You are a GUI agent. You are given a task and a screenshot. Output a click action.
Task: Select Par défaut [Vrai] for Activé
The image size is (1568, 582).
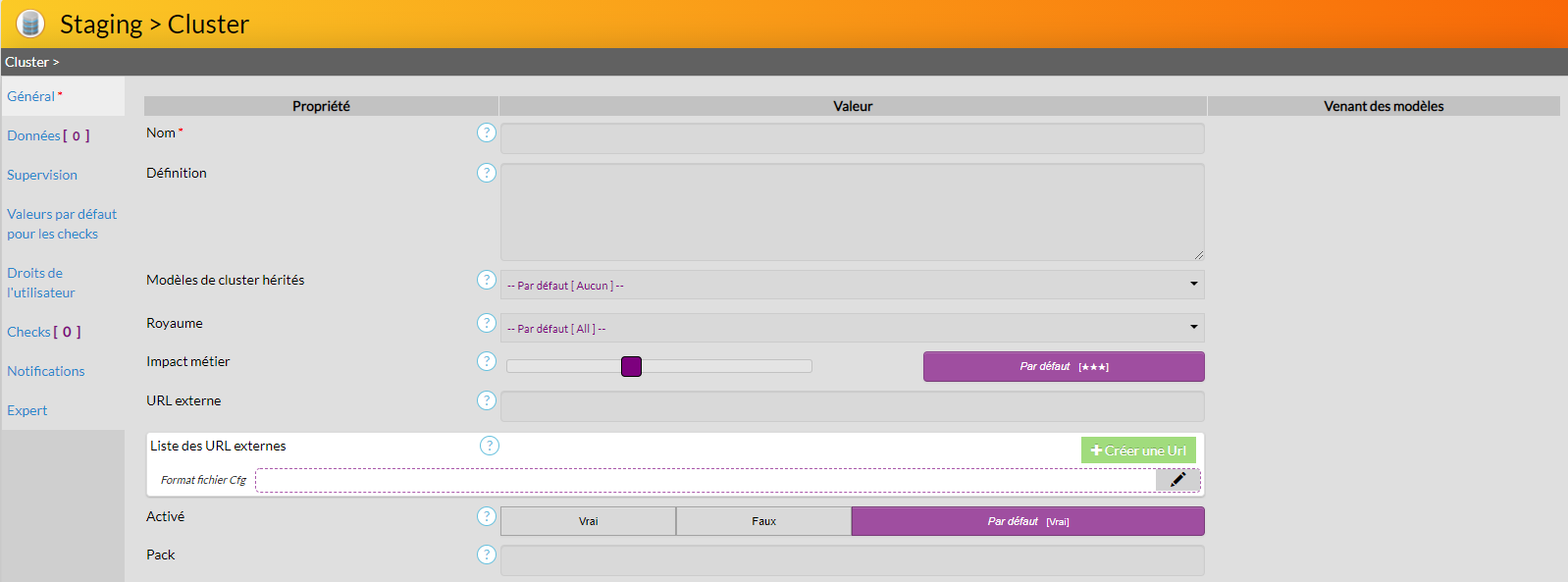click(1027, 521)
